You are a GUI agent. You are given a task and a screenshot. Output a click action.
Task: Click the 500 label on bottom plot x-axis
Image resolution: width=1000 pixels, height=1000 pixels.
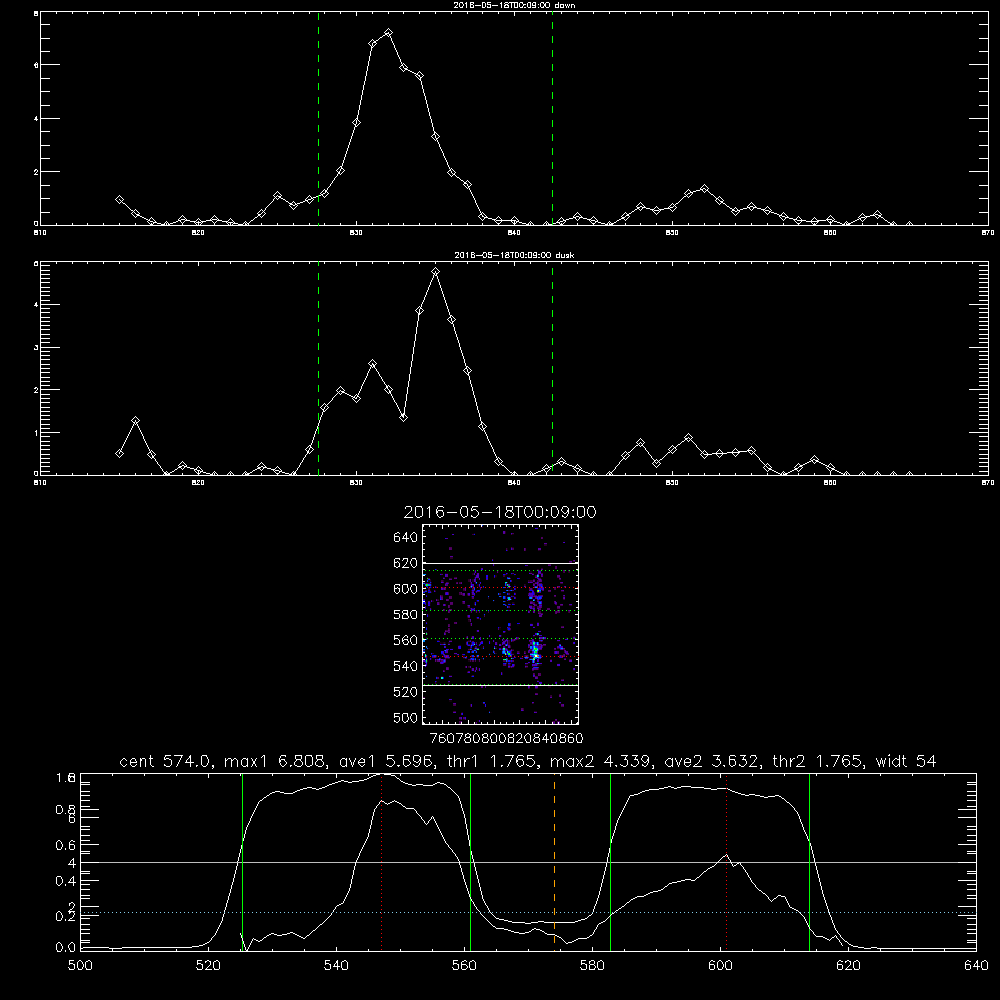(x=80, y=966)
